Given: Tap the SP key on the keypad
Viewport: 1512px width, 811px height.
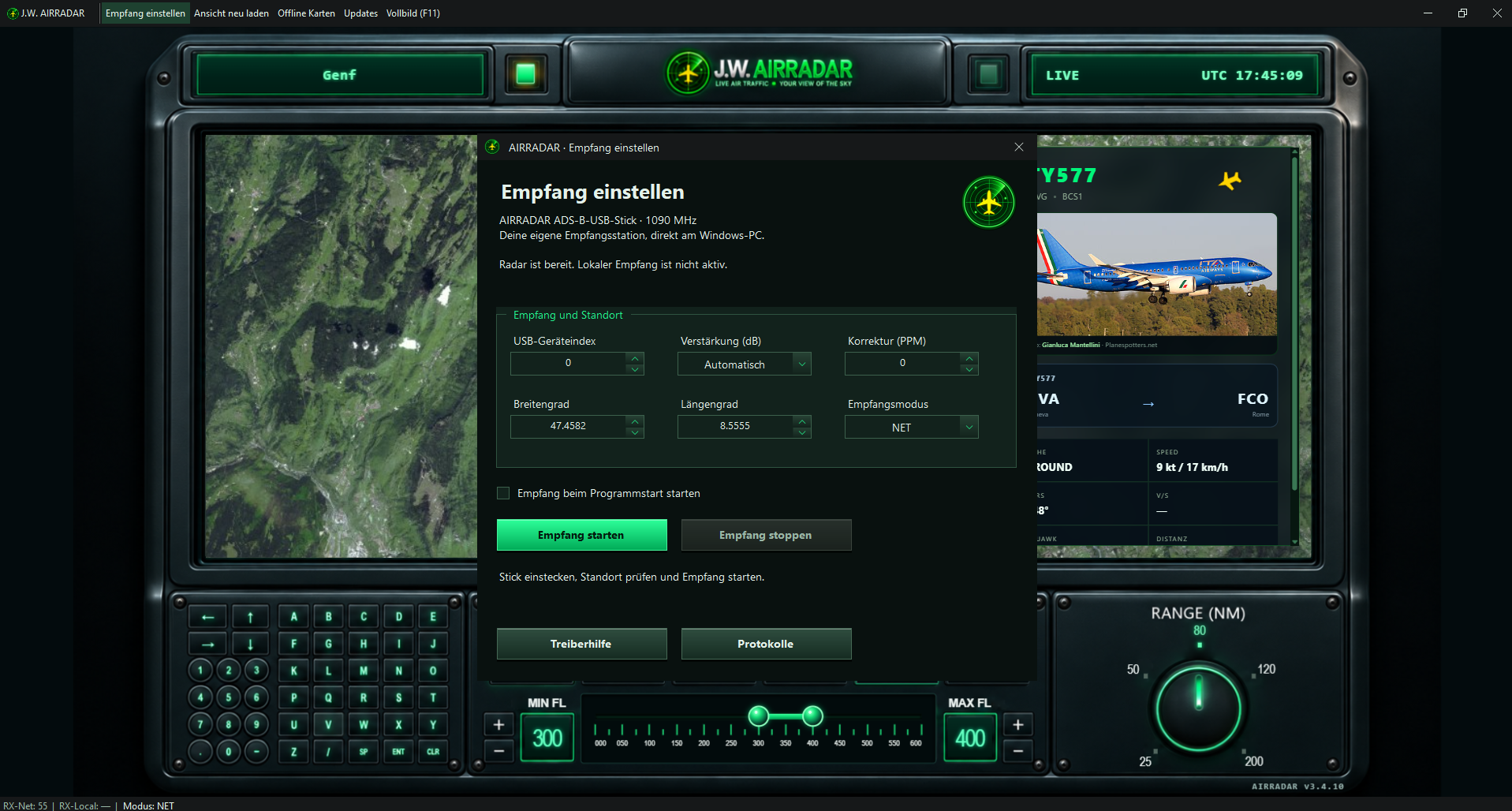Looking at the screenshot, I should [x=364, y=751].
